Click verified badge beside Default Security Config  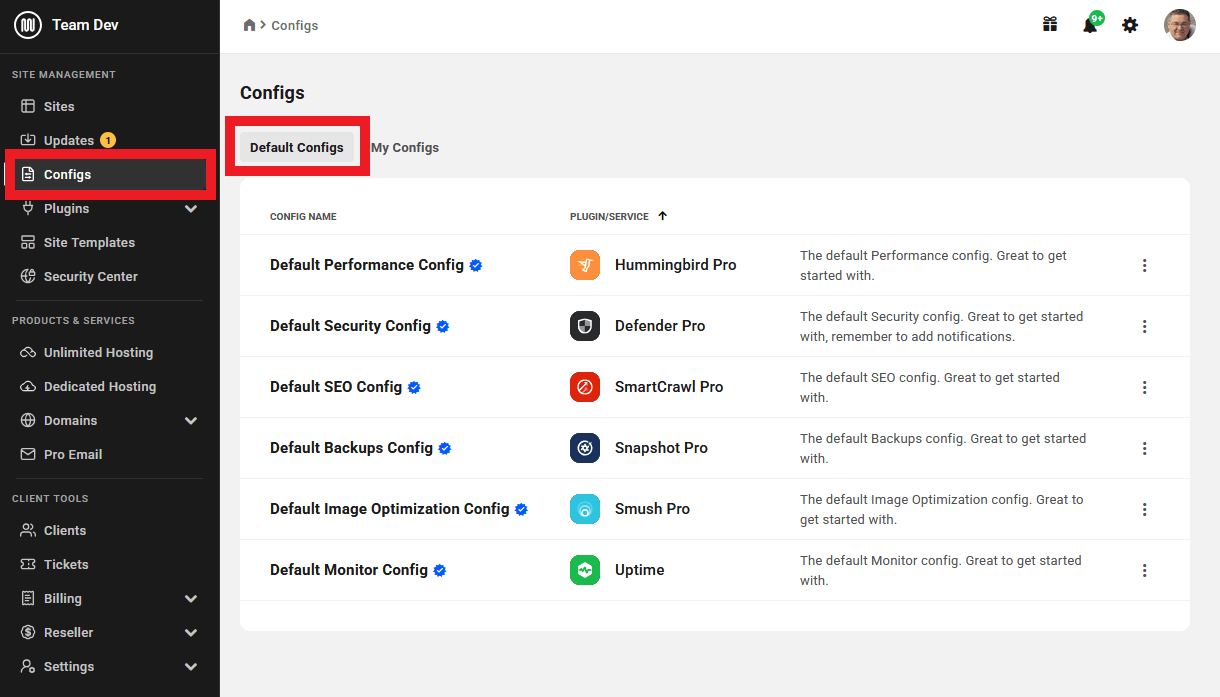coord(443,327)
